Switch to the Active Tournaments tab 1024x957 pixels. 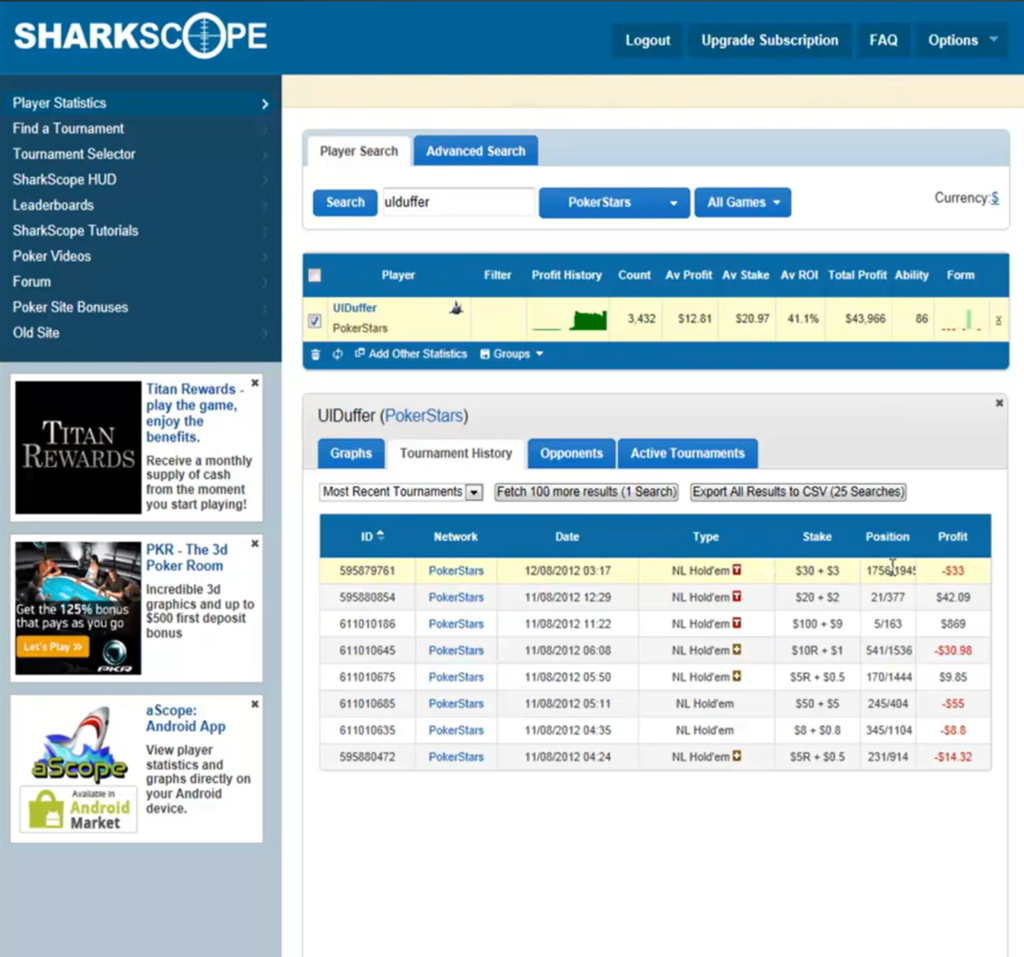(688, 453)
